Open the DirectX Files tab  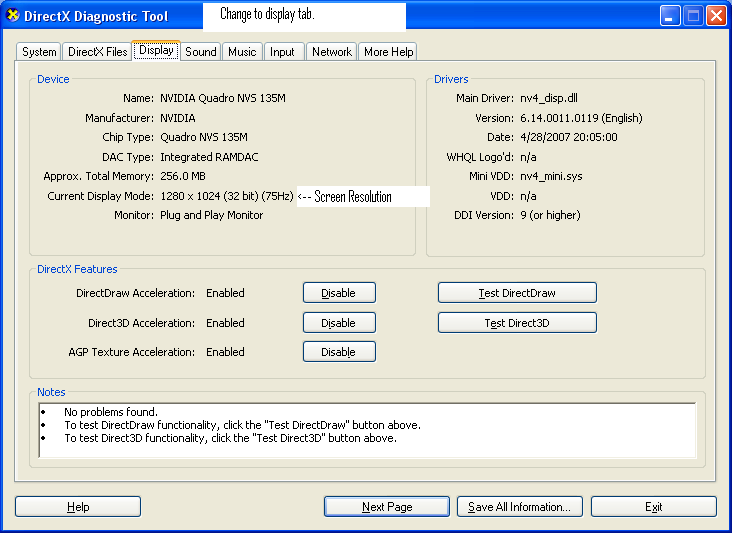(97, 52)
